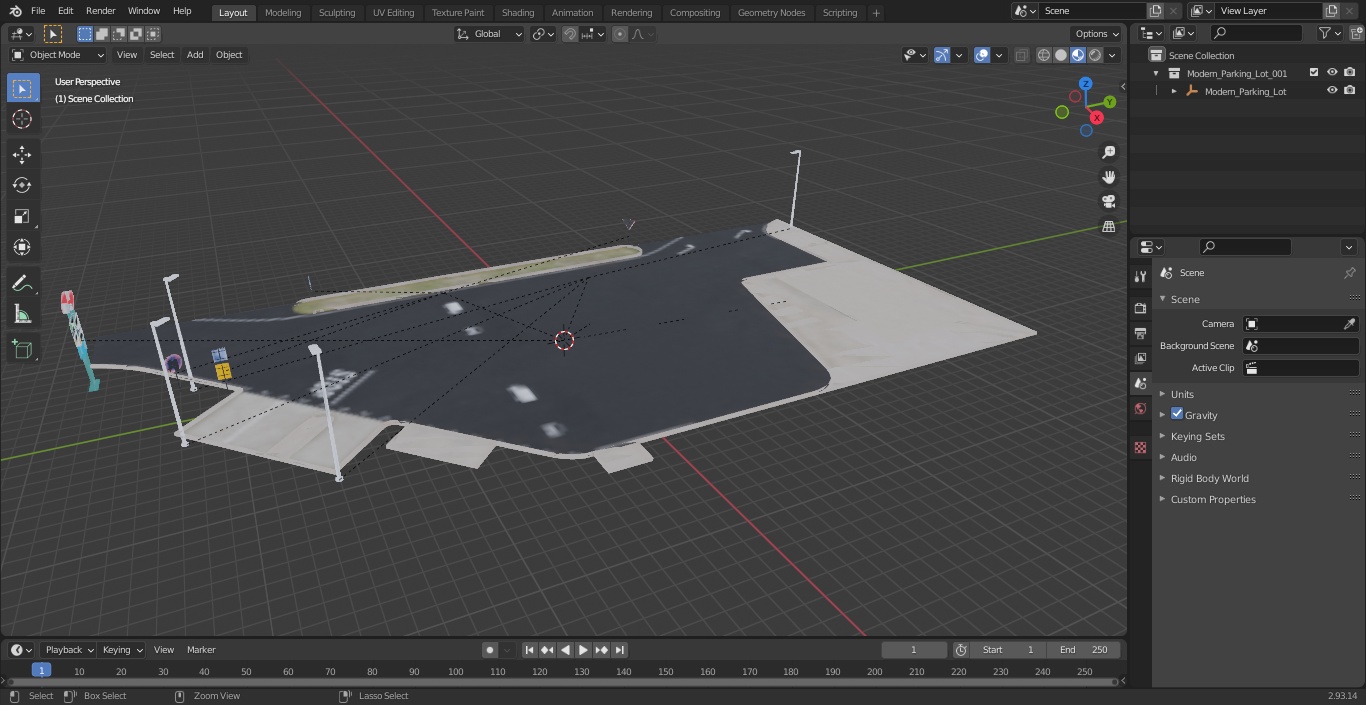Screen dimensions: 1366x705
Task: Hide Modern_Parking_Lot object in viewport
Action: tap(1332, 91)
